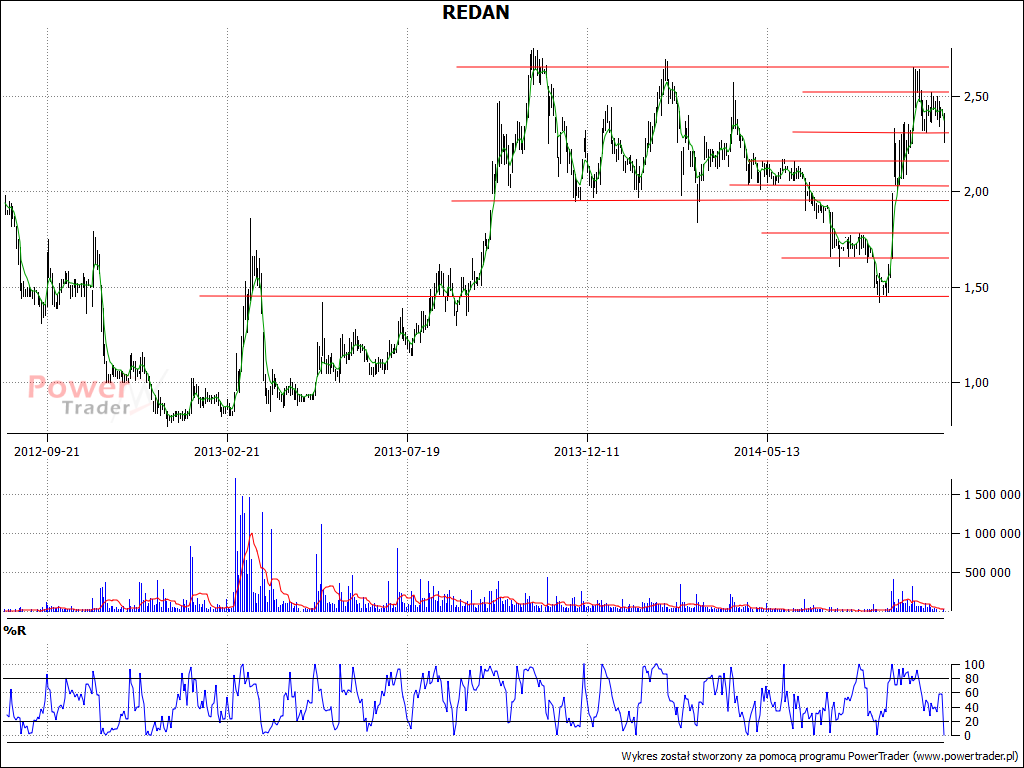Click the PowerTrader credit text at bottom
The width and height of the screenshot is (1024, 768).
tap(820, 756)
